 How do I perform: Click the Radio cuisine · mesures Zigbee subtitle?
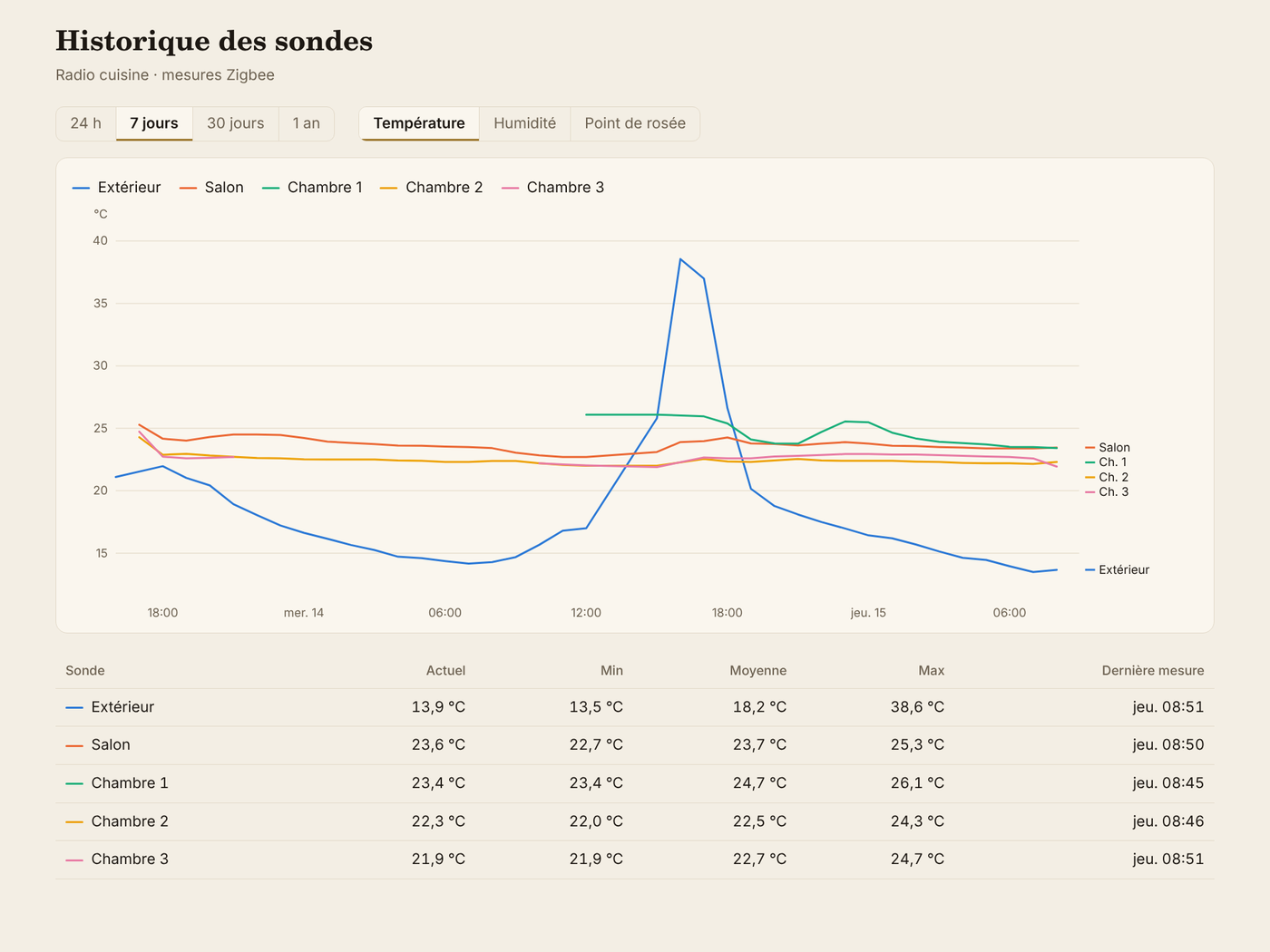[165, 75]
